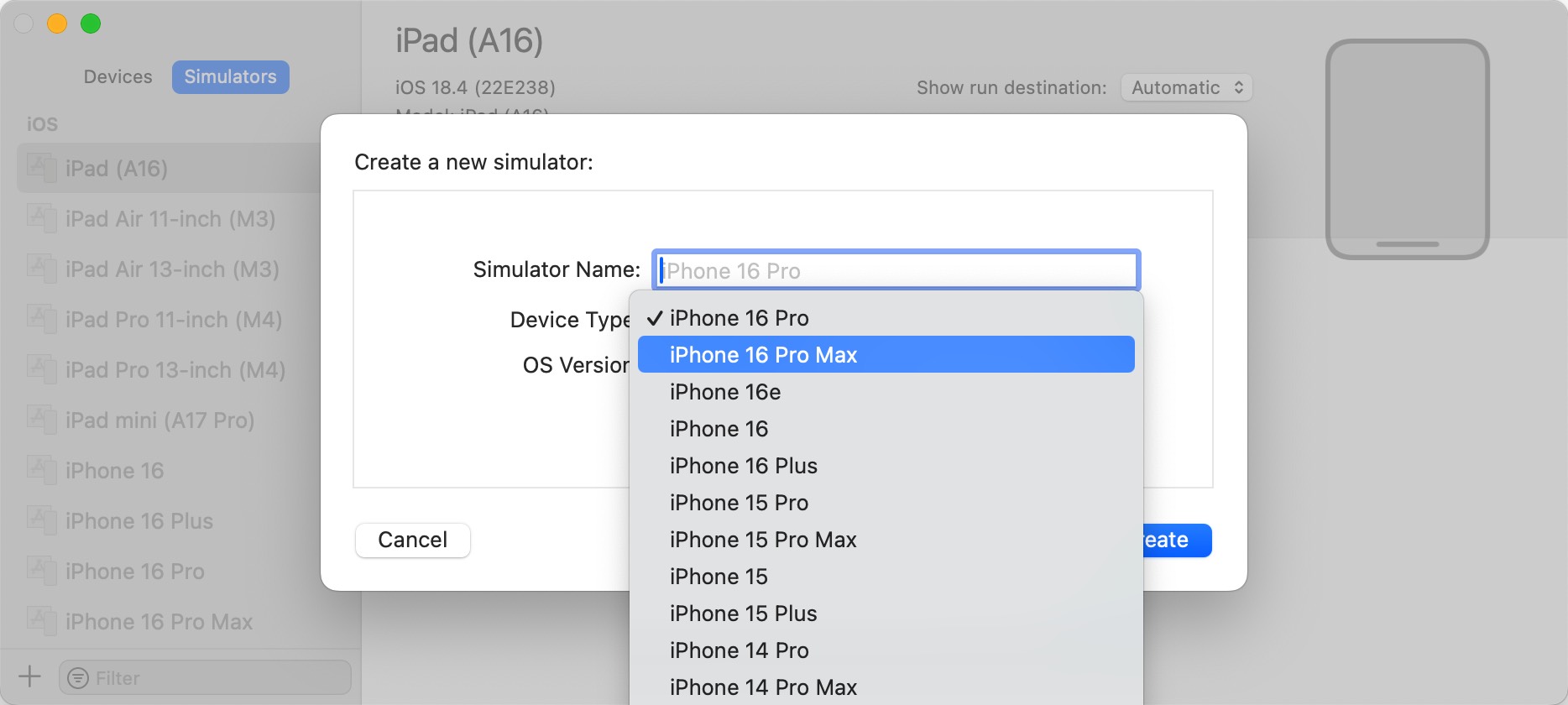Click the Create button
This screenshot has width=1568, height=705.
coord(1177,540)
